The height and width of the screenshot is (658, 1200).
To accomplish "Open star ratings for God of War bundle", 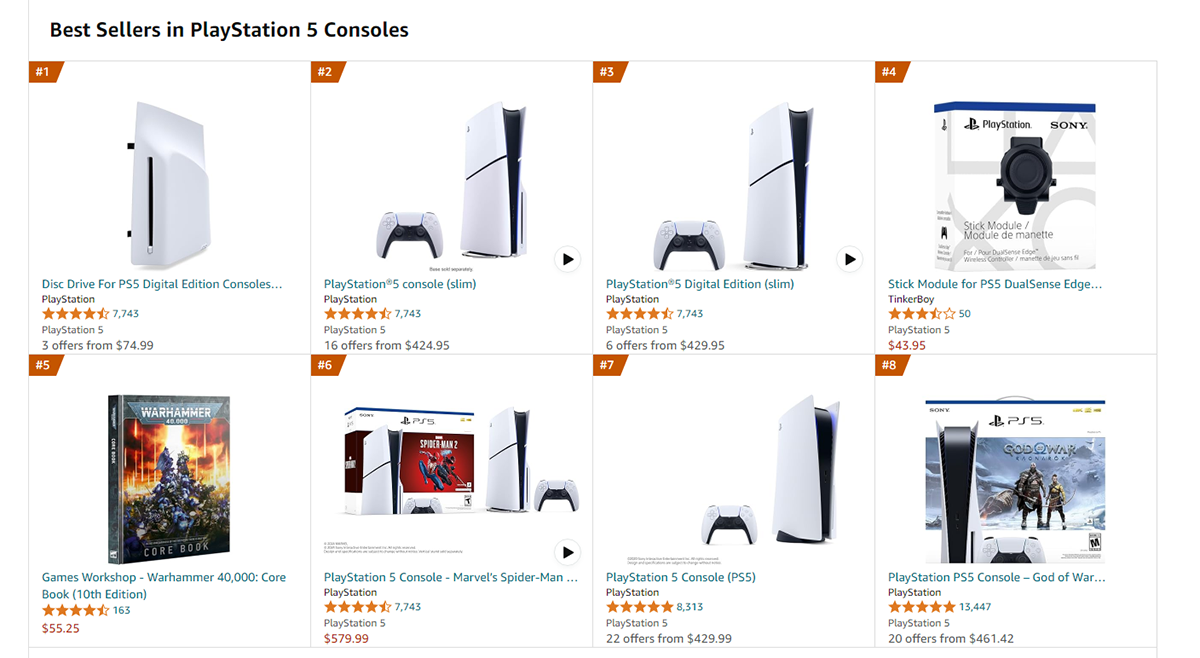I will 921,607.
